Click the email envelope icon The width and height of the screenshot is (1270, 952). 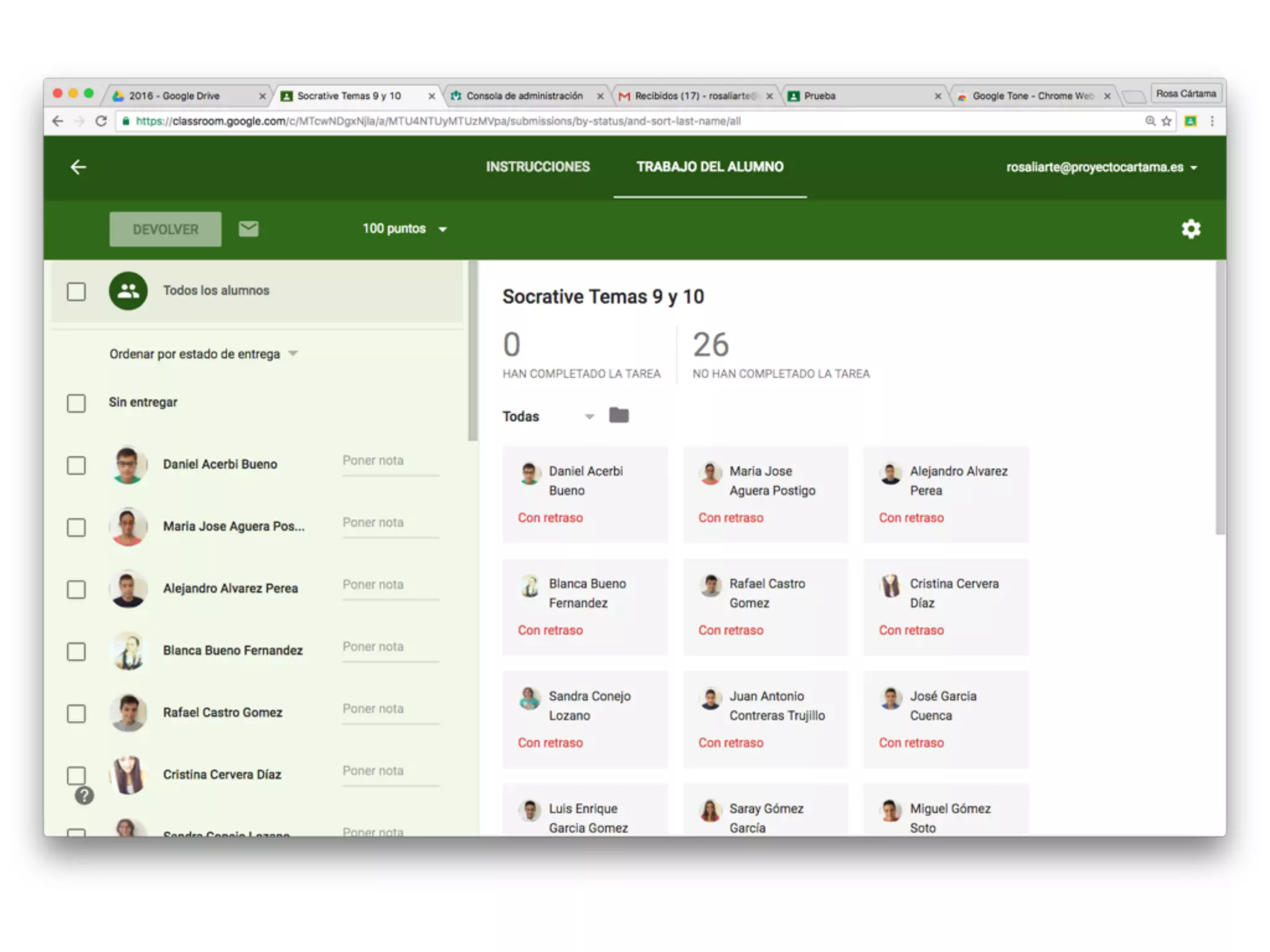pyautogui.click(x=248, y=229)
